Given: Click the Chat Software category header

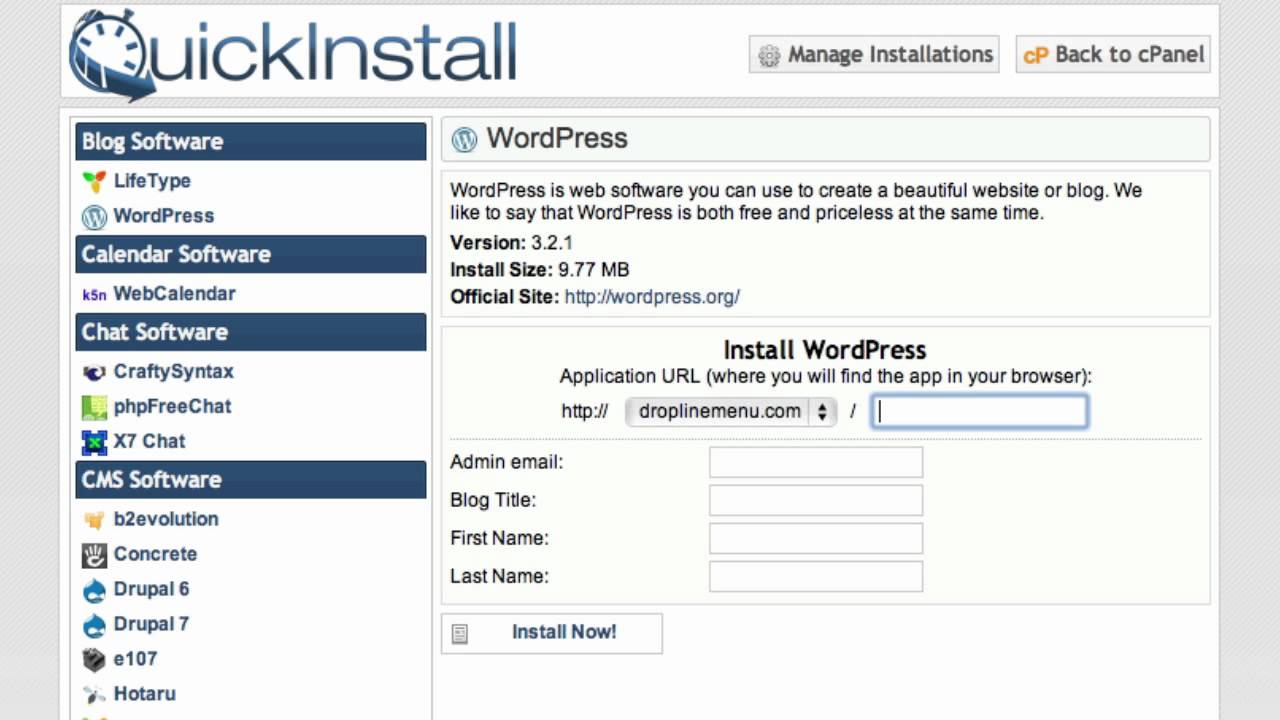Looking at the screenshot, I should (251, 332).
